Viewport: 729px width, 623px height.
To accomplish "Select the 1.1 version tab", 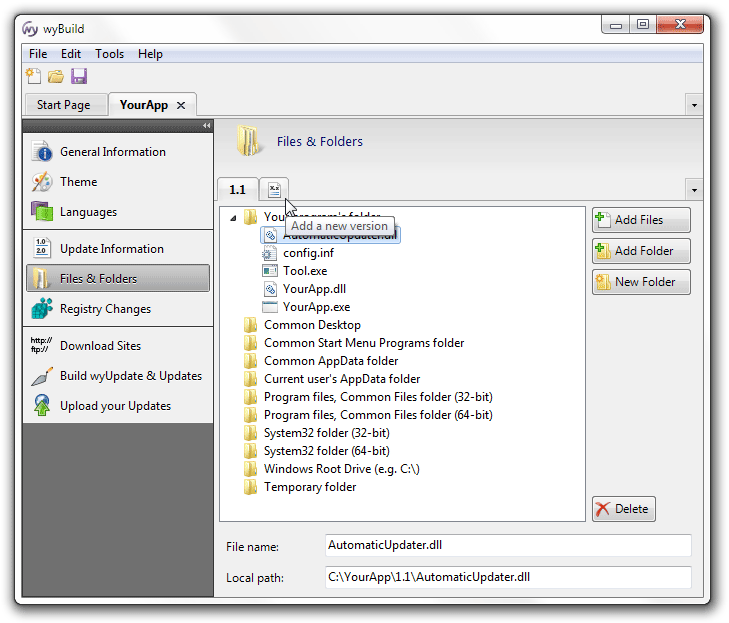I will [238, 190].
